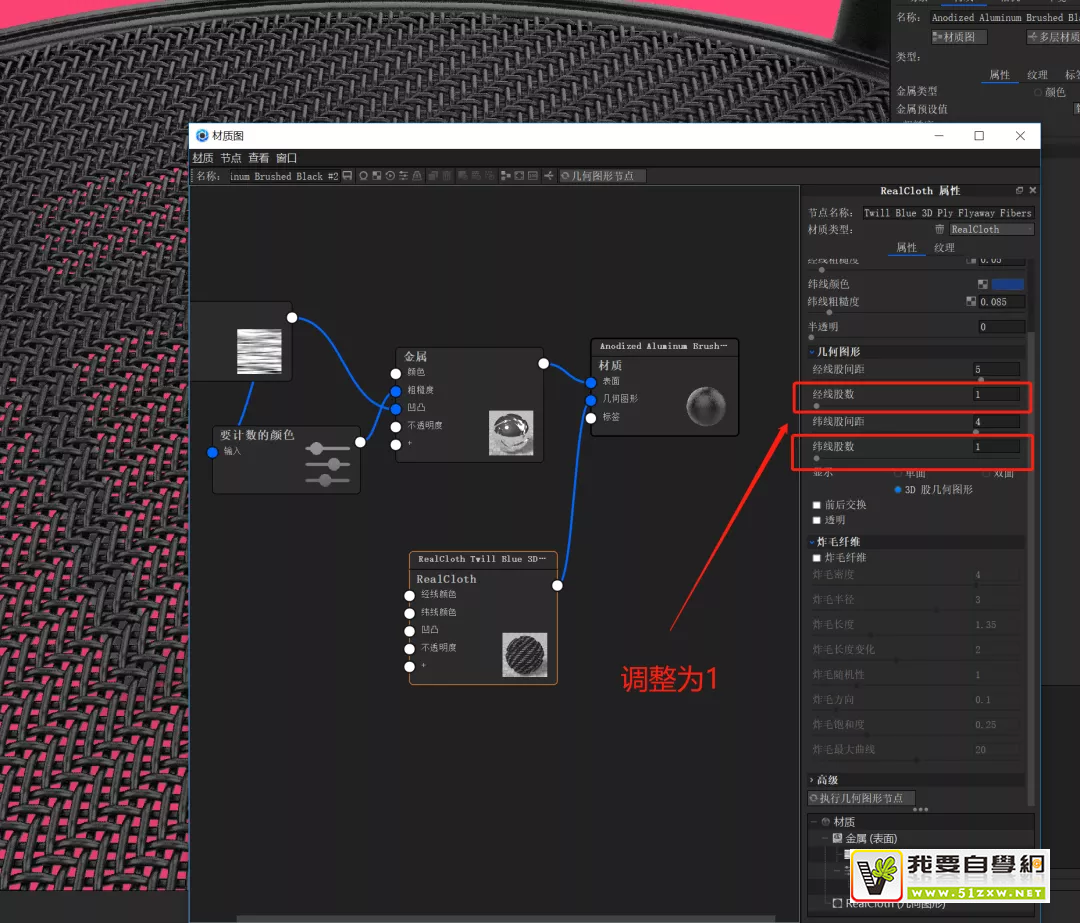Enable the 前后交换 checkbox

[817, 505]
